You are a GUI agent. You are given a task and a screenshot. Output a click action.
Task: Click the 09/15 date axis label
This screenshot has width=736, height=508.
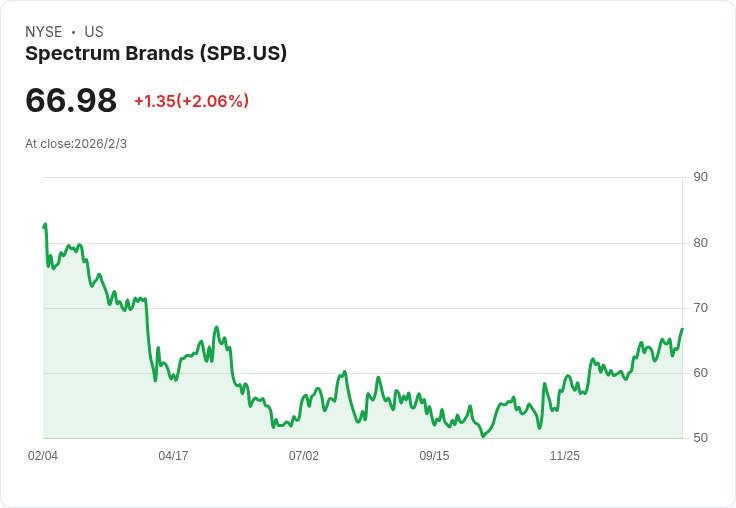(434, 455)
